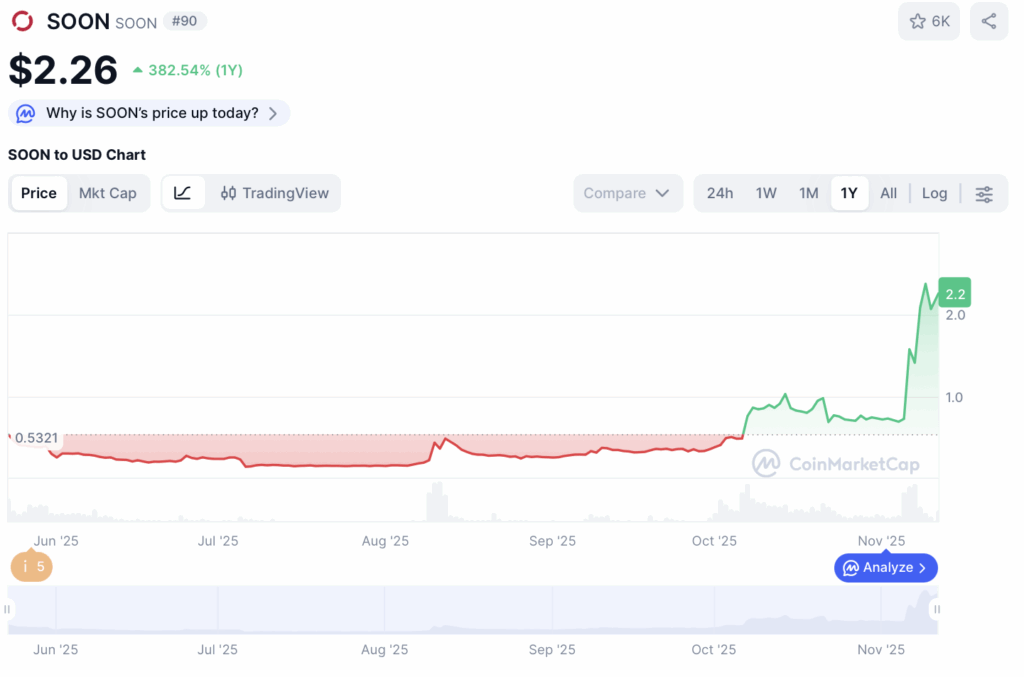
Task: Open chart settings sliders icon
Action: 984,194
